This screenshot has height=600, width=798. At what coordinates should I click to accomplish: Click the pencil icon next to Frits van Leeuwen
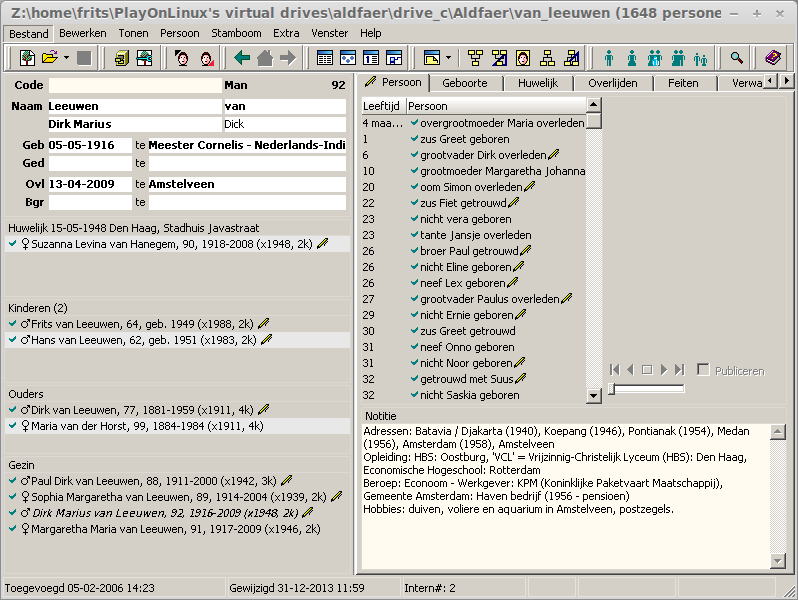(264, 323)
